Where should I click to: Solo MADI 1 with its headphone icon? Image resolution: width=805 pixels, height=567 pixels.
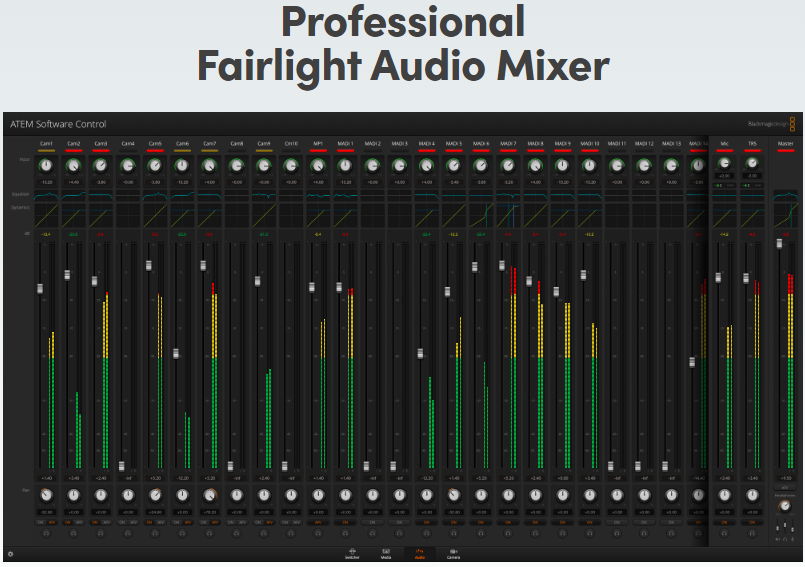pyautogui.click(x=346, y=534)
